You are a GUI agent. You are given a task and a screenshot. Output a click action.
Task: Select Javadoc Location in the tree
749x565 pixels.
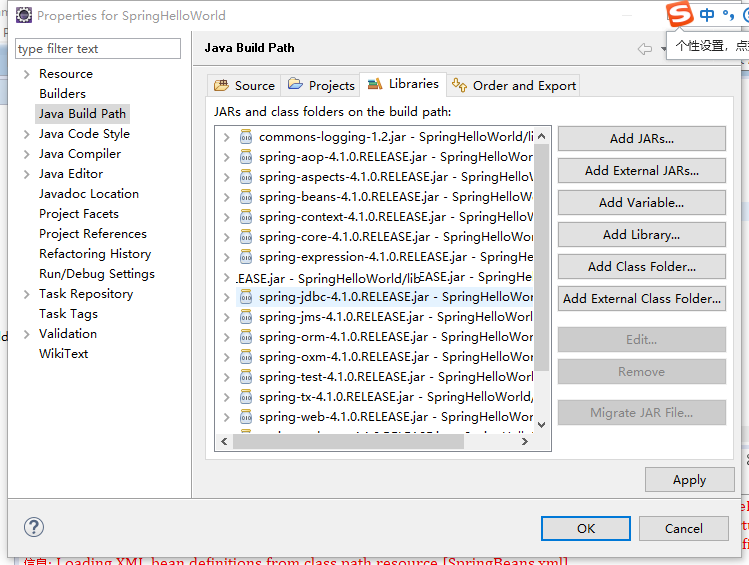click(x=89, y=194)
